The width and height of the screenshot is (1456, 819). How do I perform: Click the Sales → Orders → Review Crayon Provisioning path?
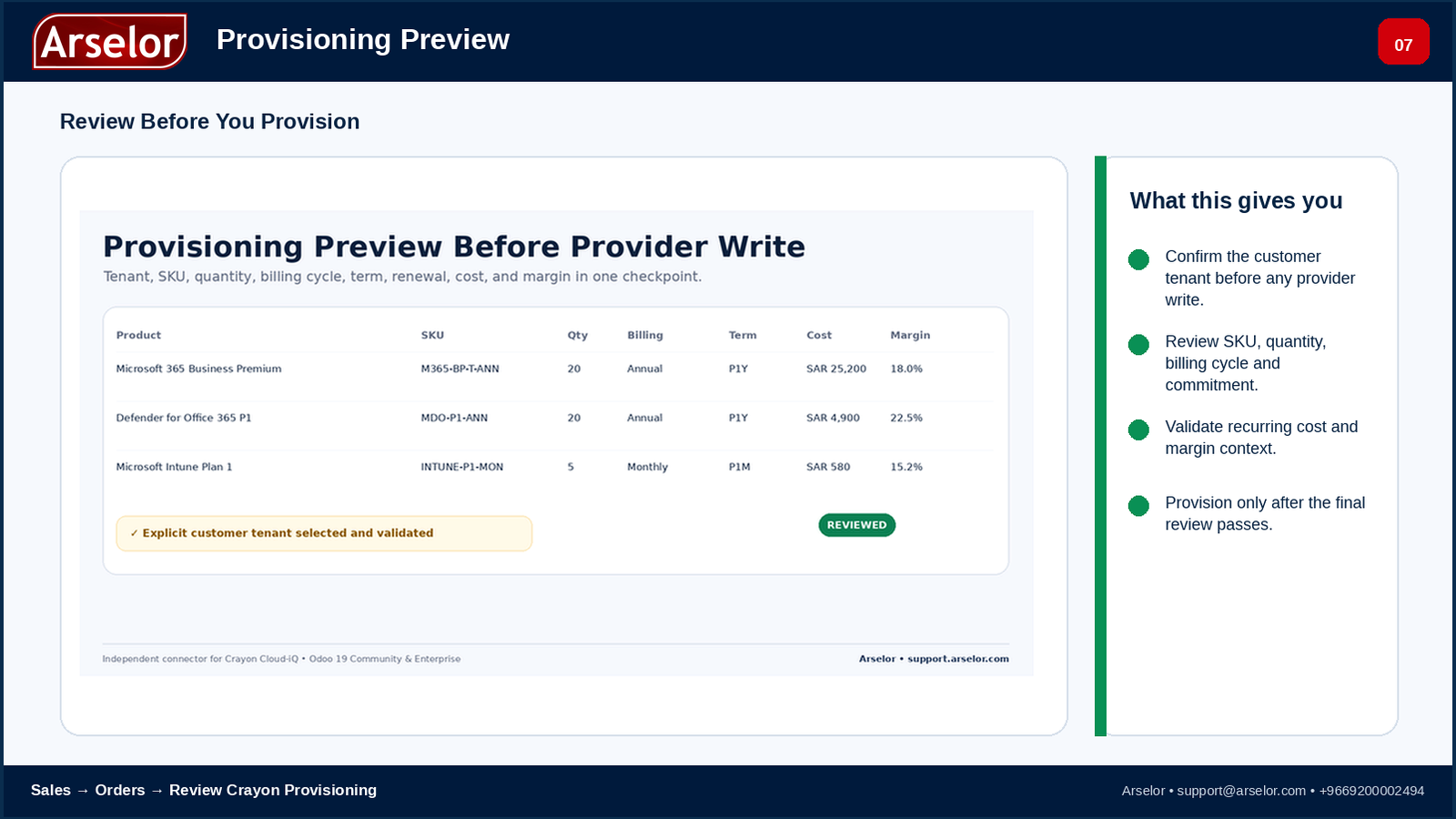pyautogui.click(x=204, y=790)
